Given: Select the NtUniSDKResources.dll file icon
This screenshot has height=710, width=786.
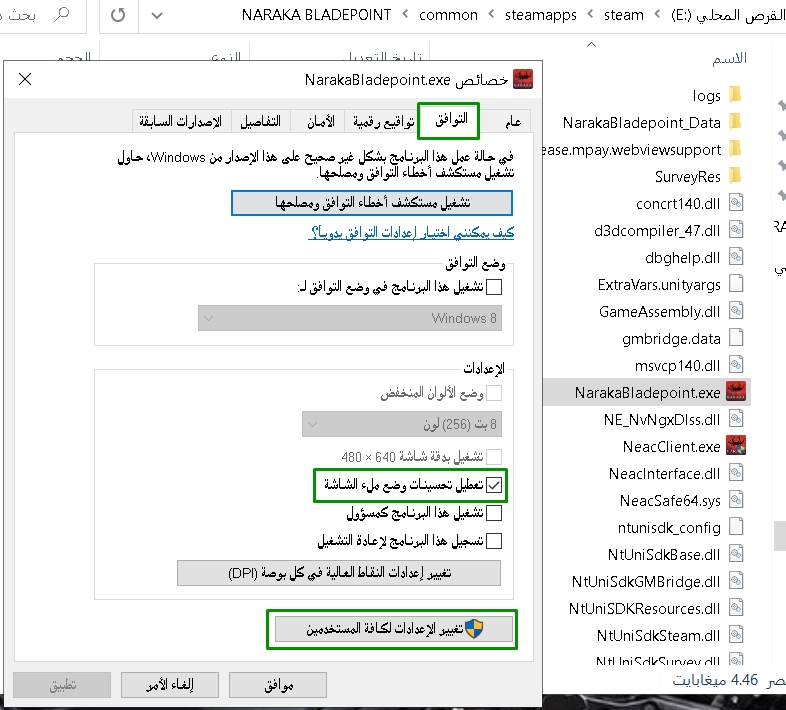Looking at the screenshot, I should [735, 609].
